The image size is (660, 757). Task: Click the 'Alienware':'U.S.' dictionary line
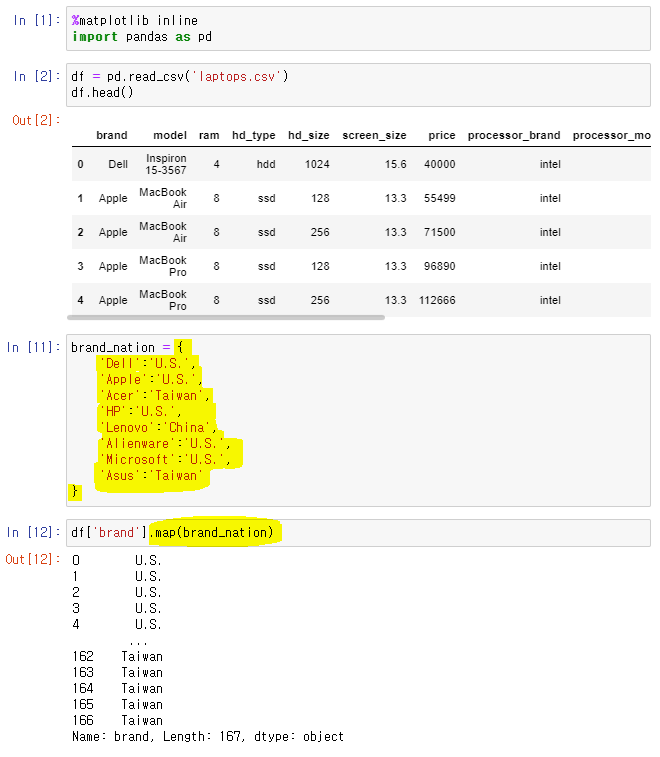coord(165,443)
